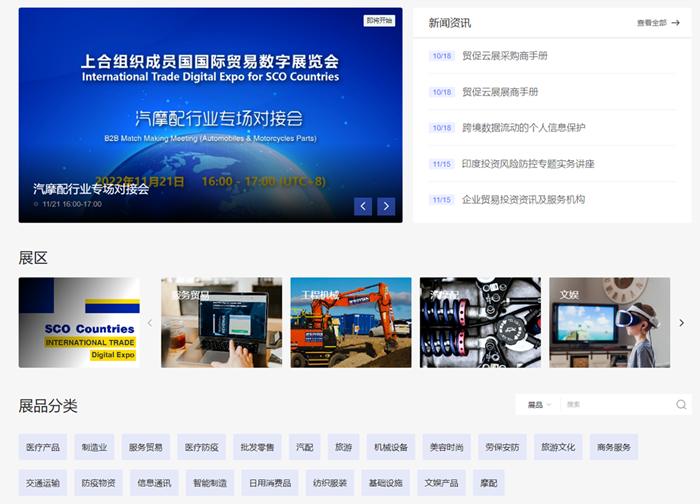Select the 防疫物资 category tag
This screenshot has width=700, height=504.
(99, 483)
